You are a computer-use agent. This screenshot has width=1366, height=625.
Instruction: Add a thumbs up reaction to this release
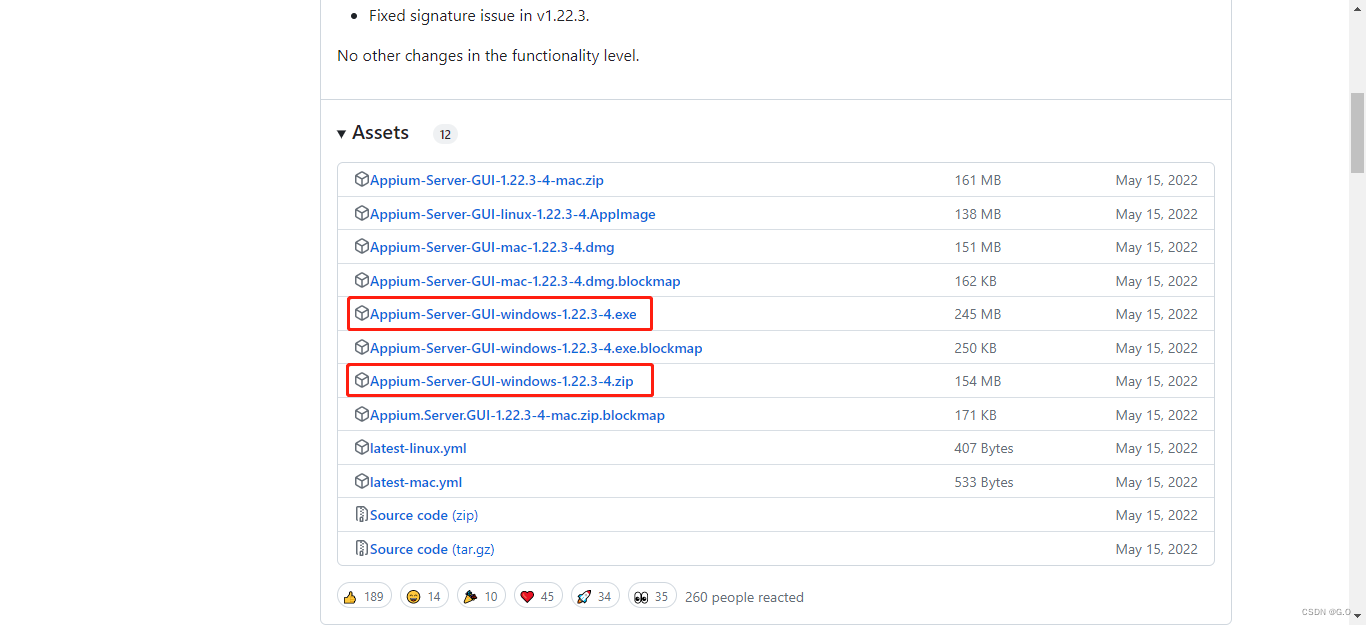pyautogui.click(x=364, y=595)
